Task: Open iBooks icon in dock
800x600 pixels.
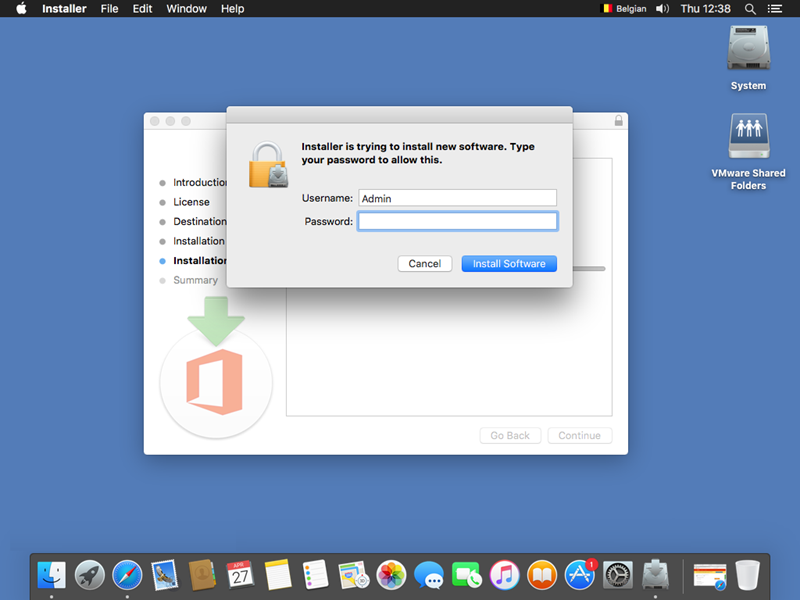Action: point(542,575)
